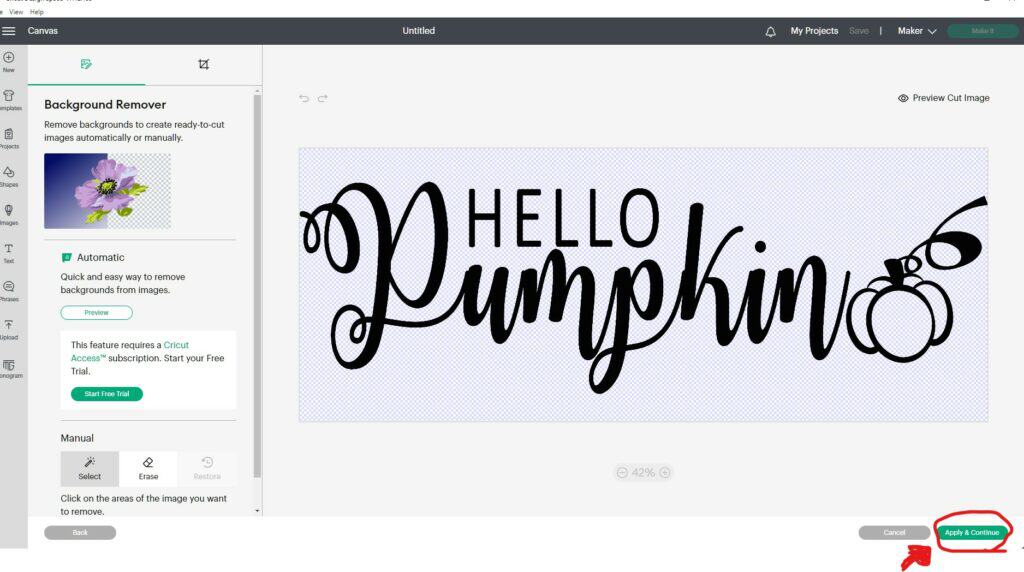The width and height of the screenshot is (1024, 572).
Task: Open the Maker machine dropdown
Action: (917, 31)
